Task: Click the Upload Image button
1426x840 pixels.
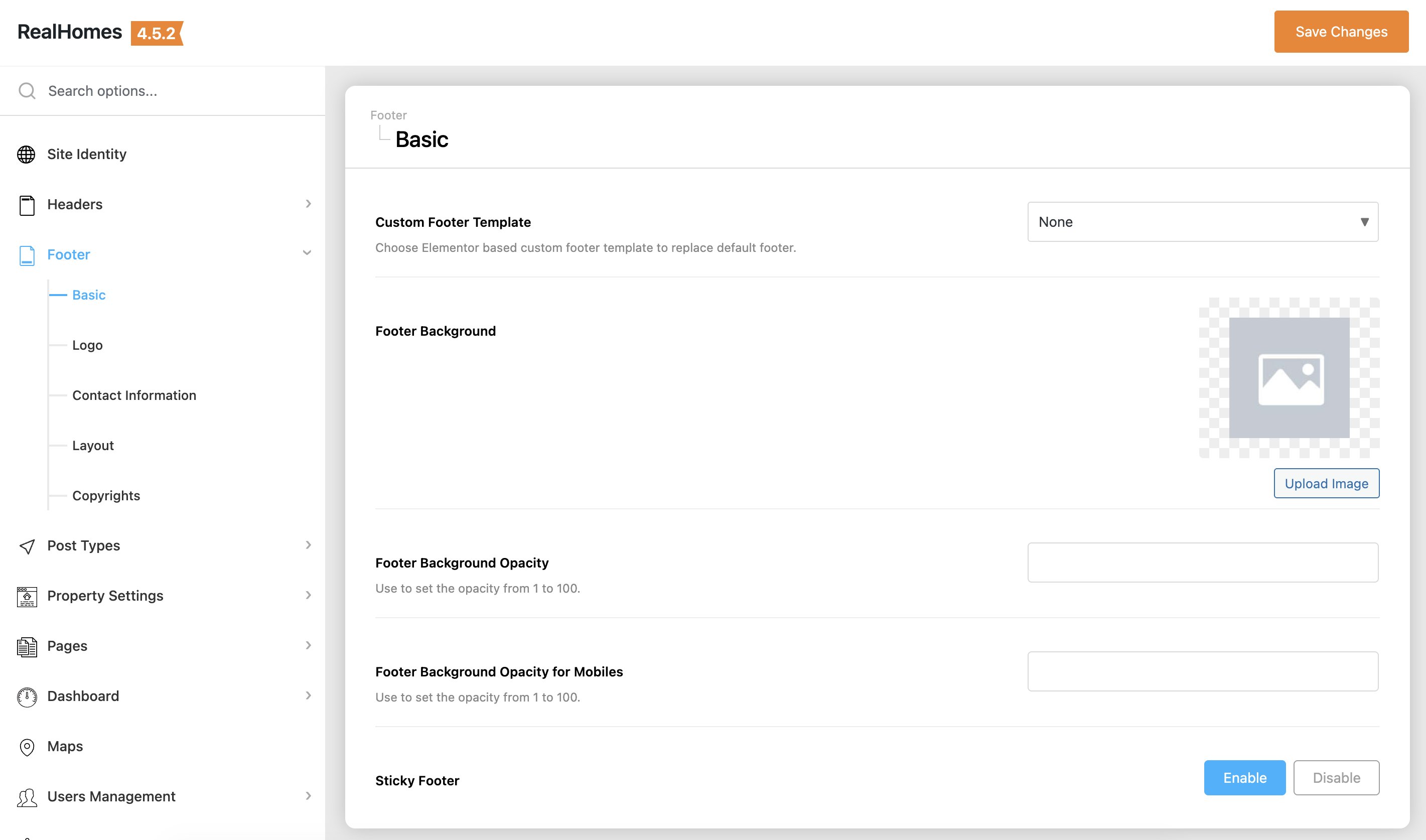Action: [x=1326, y=483]
